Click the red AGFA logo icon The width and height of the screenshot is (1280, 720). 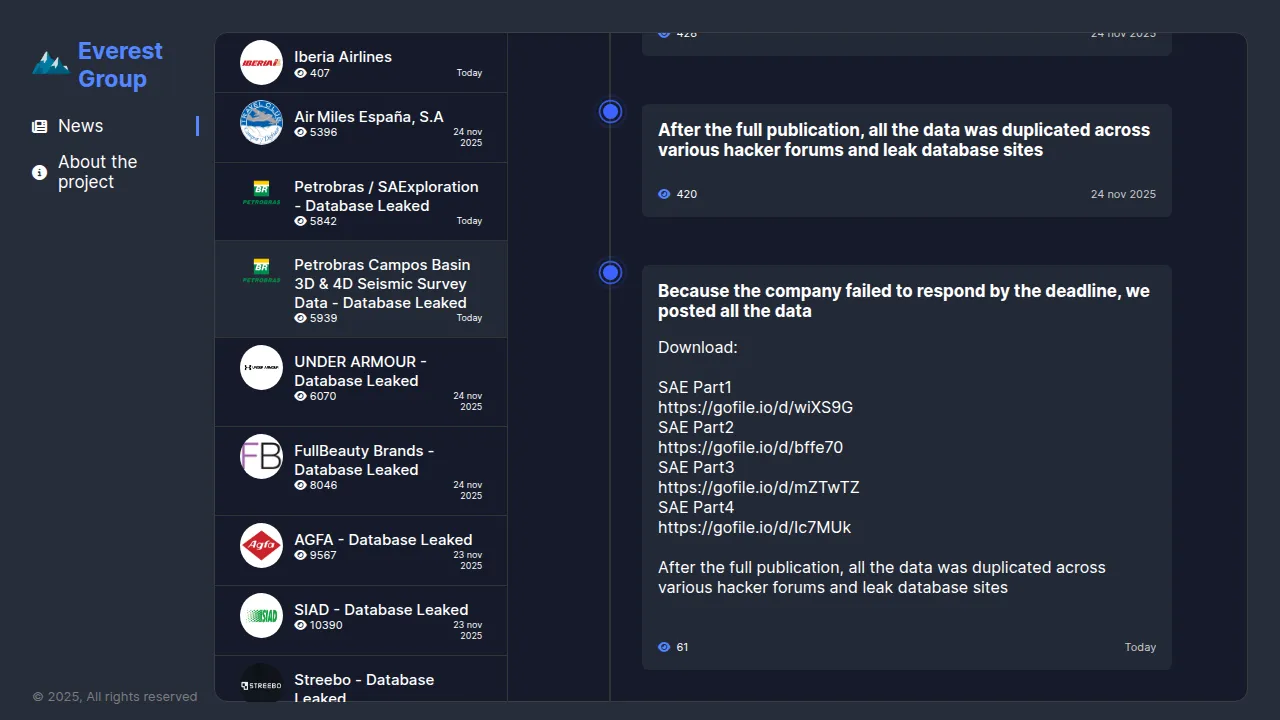coord(261,545)
